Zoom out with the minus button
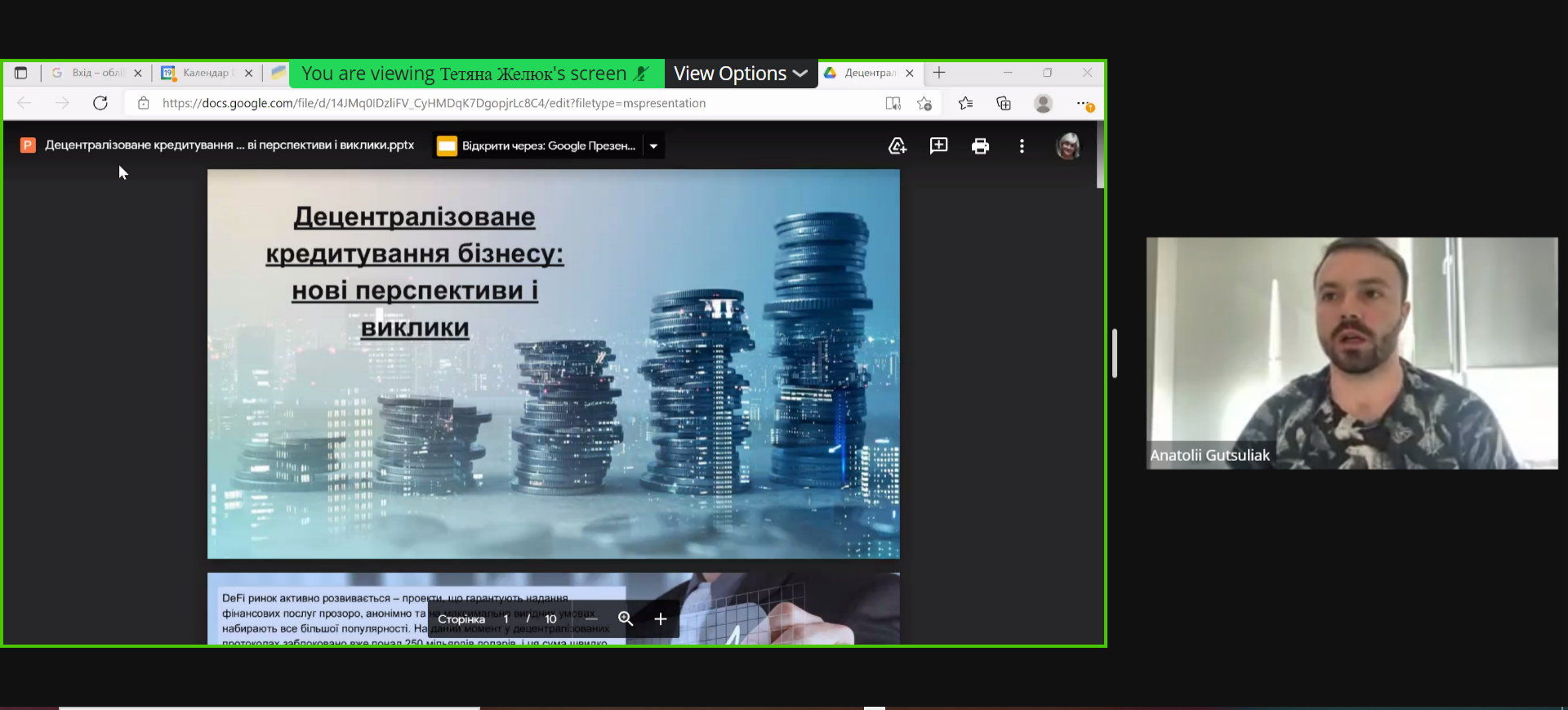 tap(591, 619)
